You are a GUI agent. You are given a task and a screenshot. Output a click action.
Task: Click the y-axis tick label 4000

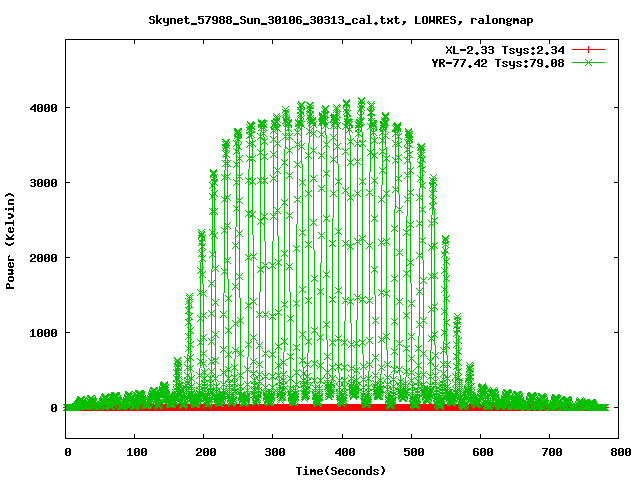tap(43, 108)
